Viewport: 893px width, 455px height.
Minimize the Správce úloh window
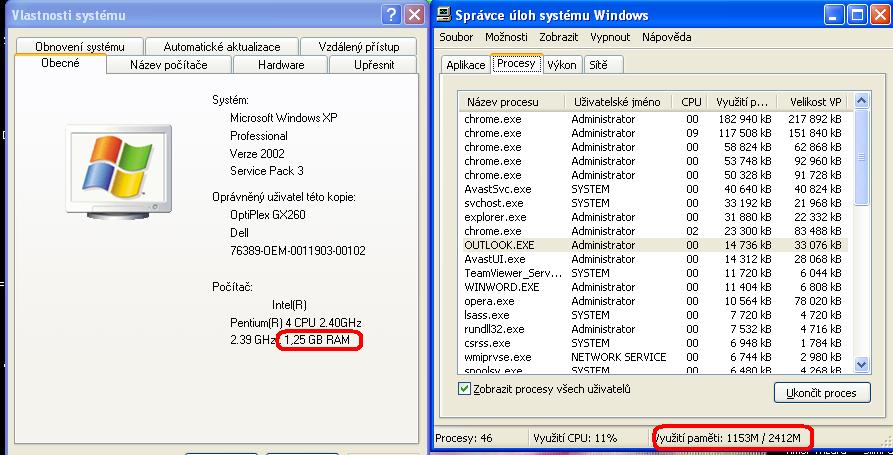point(835,15)
